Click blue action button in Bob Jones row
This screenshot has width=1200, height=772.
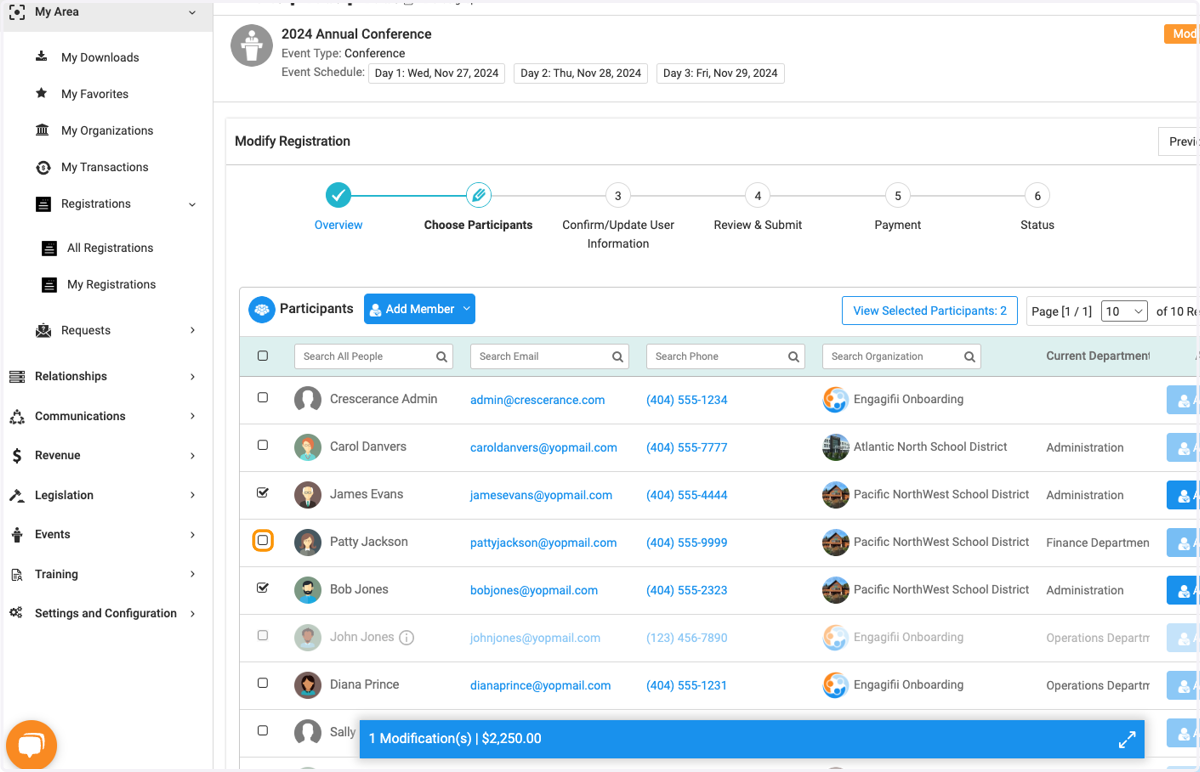click(x=1183, y=590)
